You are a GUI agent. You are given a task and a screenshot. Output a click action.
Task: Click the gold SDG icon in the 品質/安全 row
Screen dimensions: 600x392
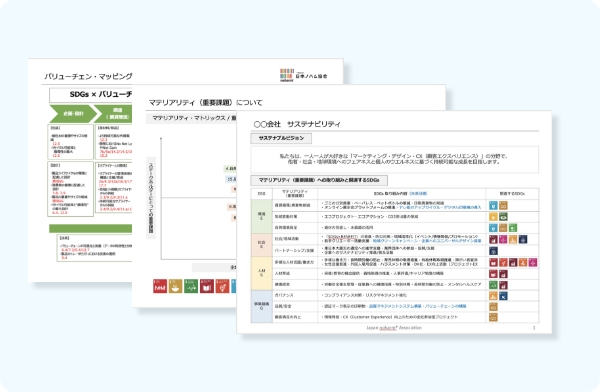click(493, 307)
